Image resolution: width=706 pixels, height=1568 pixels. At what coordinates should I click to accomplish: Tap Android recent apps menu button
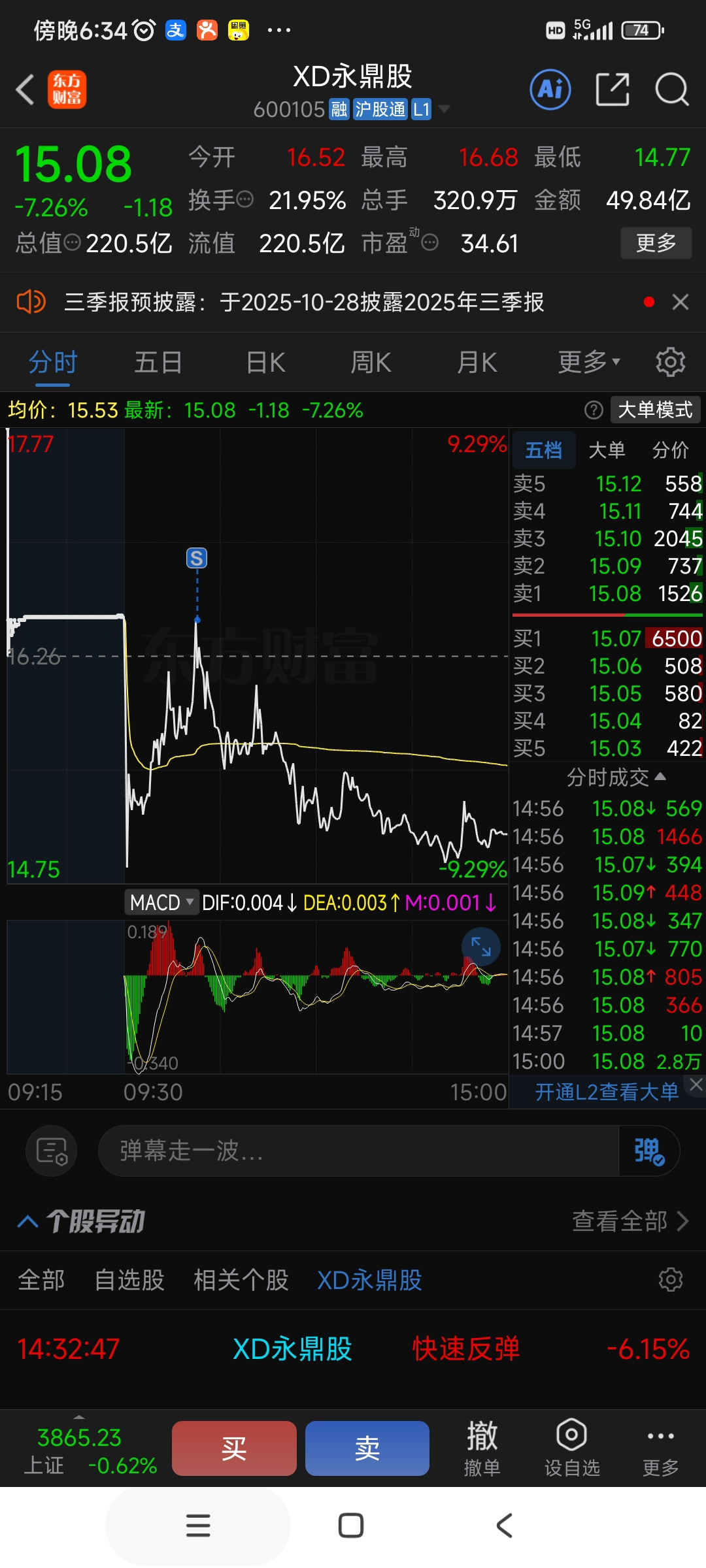pos(198,1526)
